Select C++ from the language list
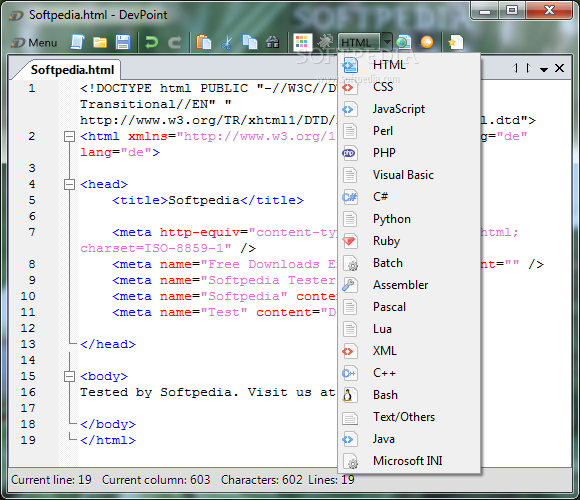The width and height of the screenshot is (580, 500). [409, 373]
